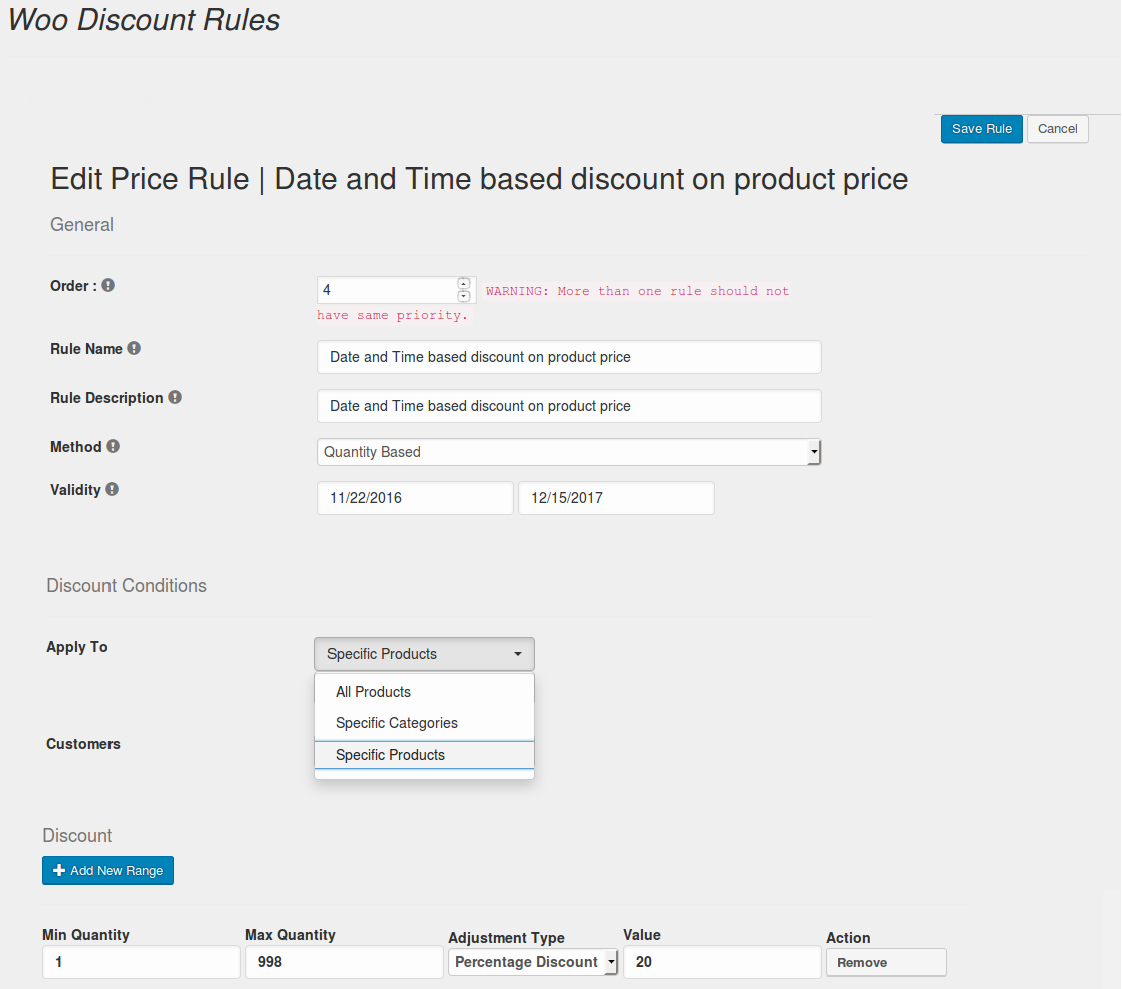Select Specific Products in dropdown list

390,755
